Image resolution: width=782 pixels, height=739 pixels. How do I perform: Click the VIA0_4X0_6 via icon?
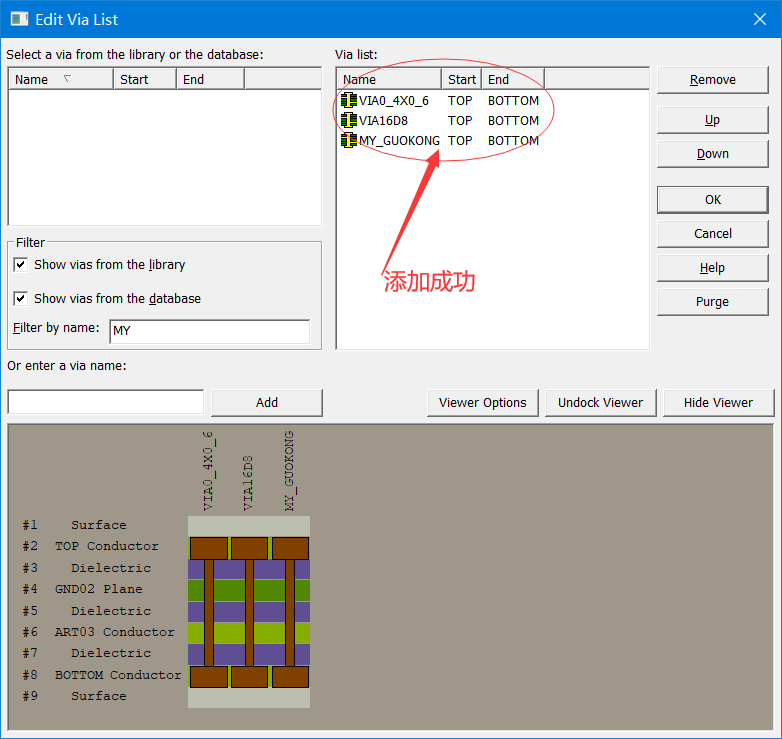[x=349, y=100]
